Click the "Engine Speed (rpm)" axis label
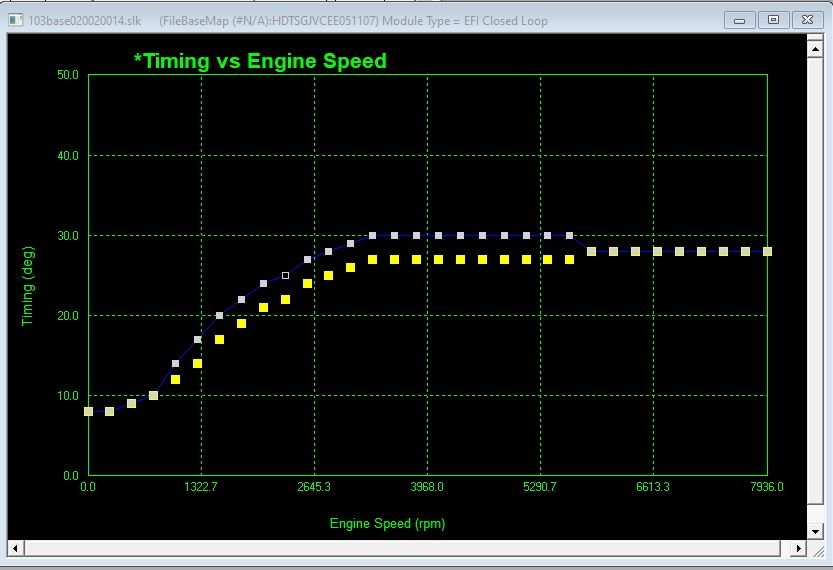Screen dimensions: 833x570 pyautogui.click(x=387, y=523)
